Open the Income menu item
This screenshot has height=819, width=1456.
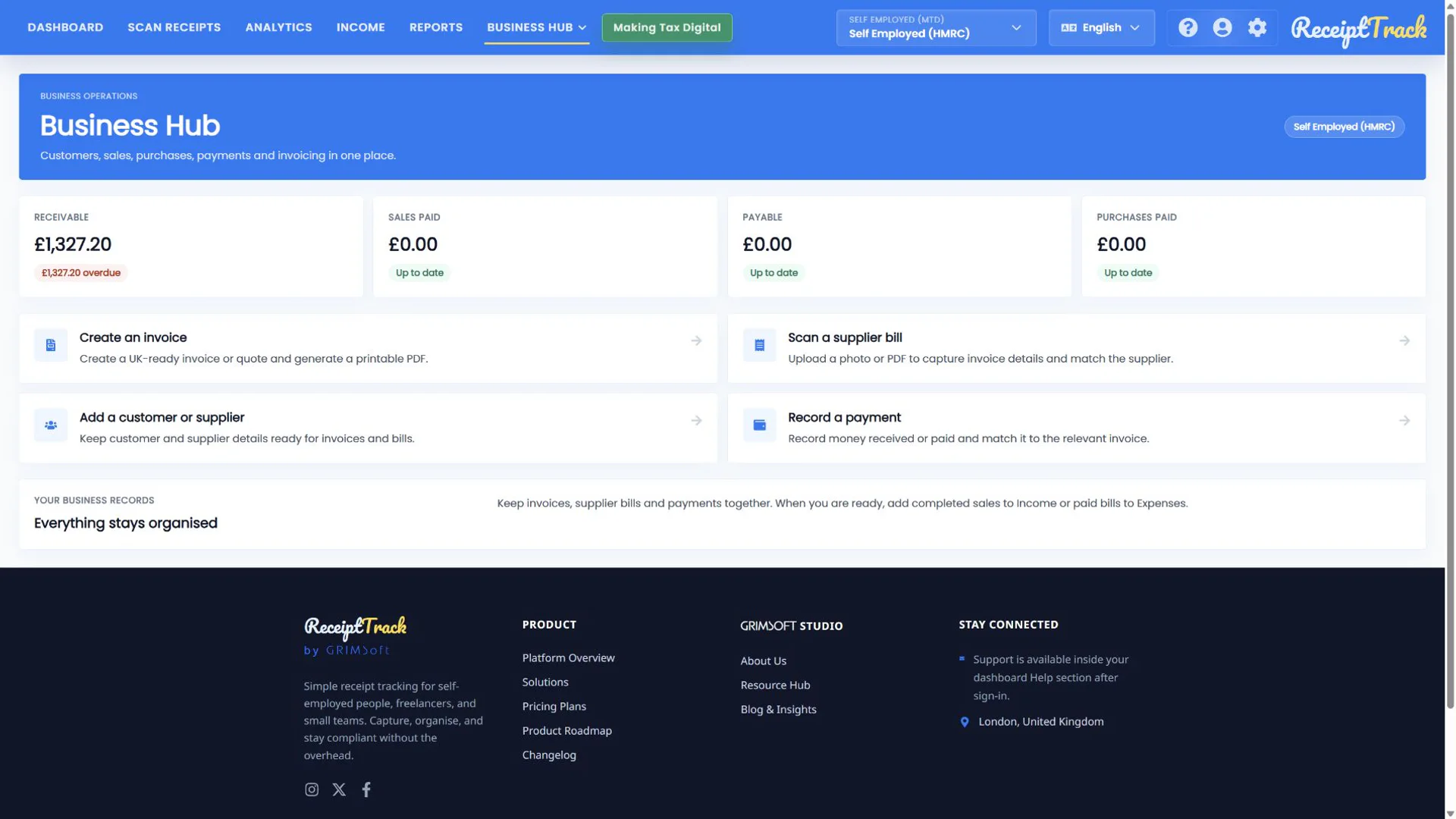(x=361, y=27)
